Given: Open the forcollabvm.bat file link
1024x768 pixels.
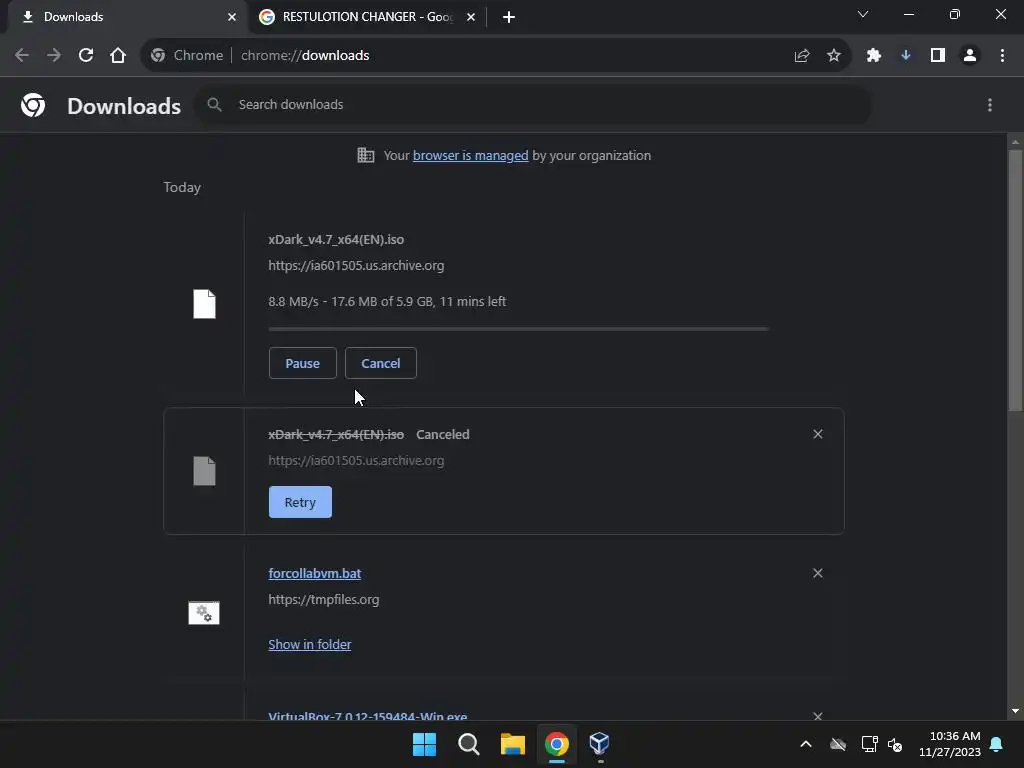Looking at the screenshot, I should click(x=315, y=573).
